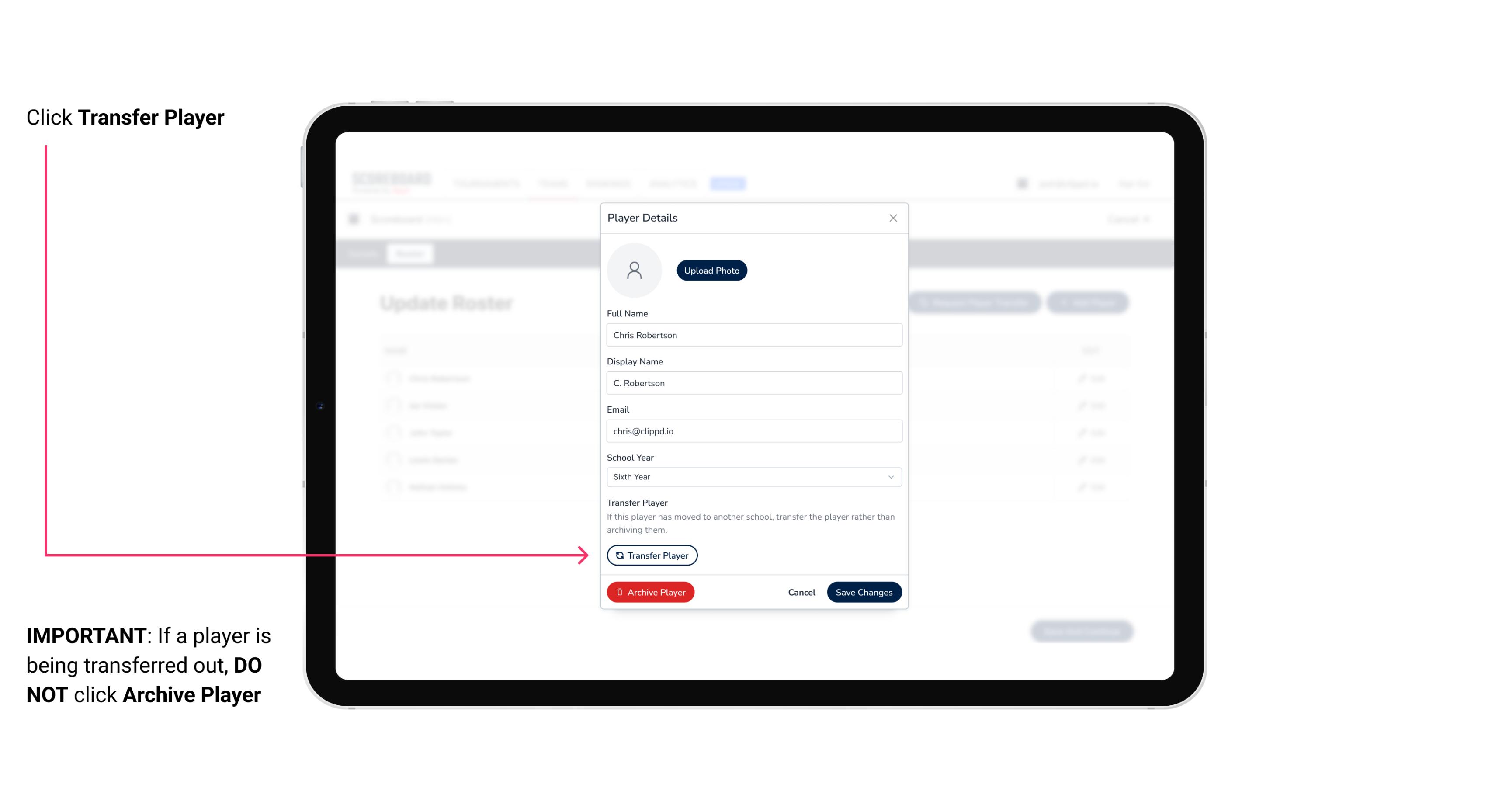
Task: Click the Email input field
Action: click(754, 430)
